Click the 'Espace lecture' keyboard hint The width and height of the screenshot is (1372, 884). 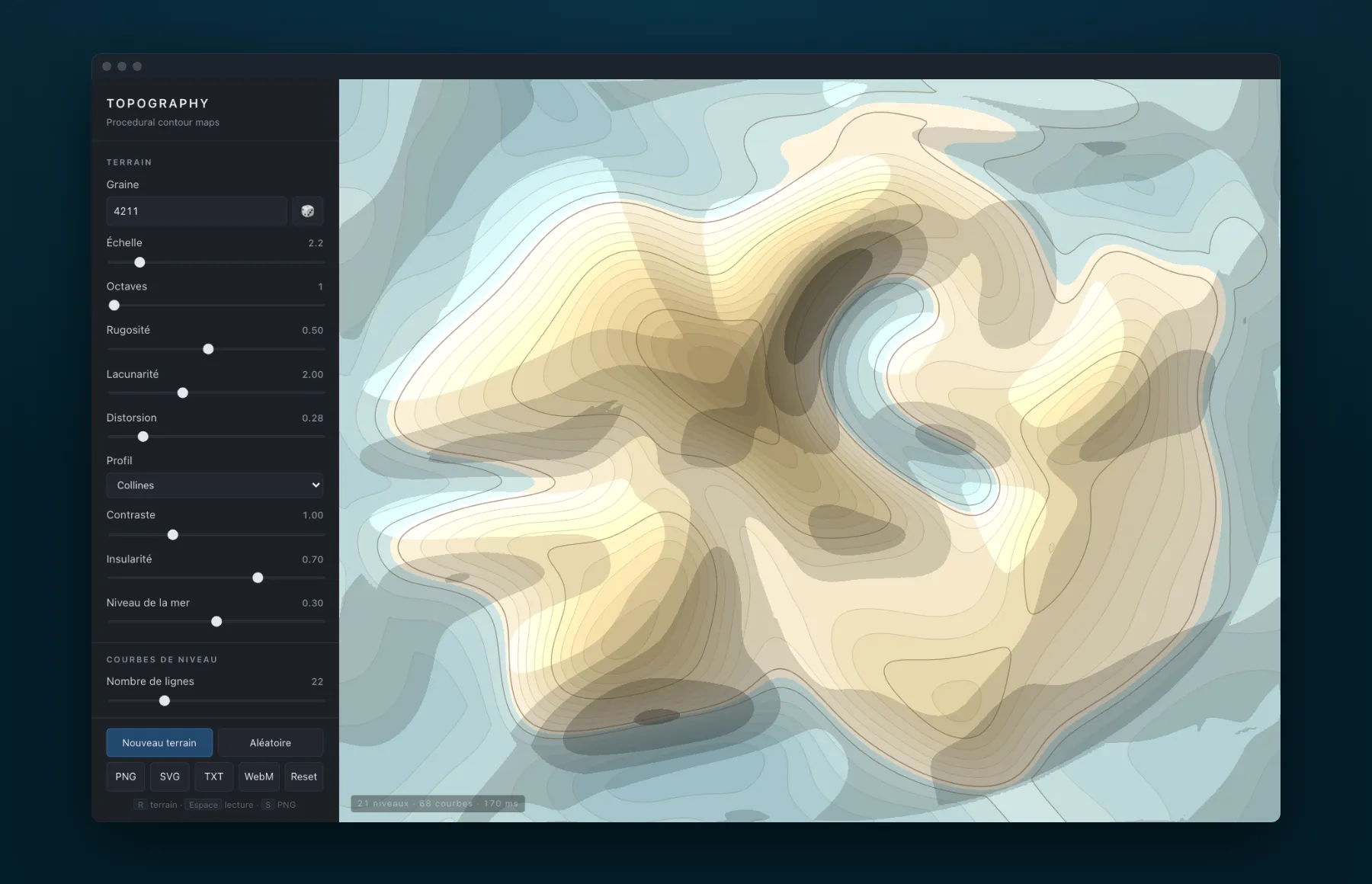[x=220, y=805]
